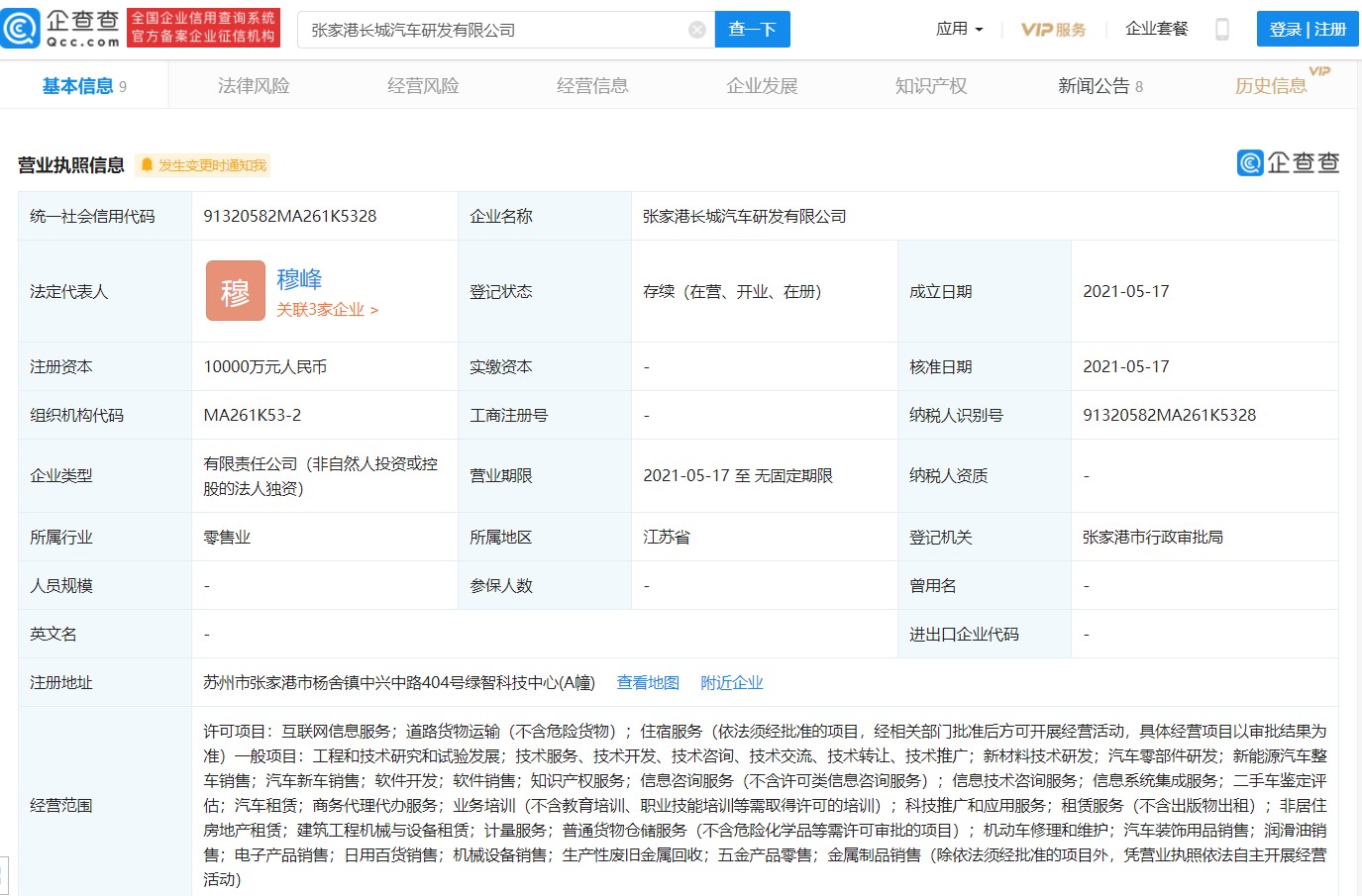Switch to the 新闻公告 tab
Screen dimensions: 1362x896
pyautogui.click(x=1100, y=86)
